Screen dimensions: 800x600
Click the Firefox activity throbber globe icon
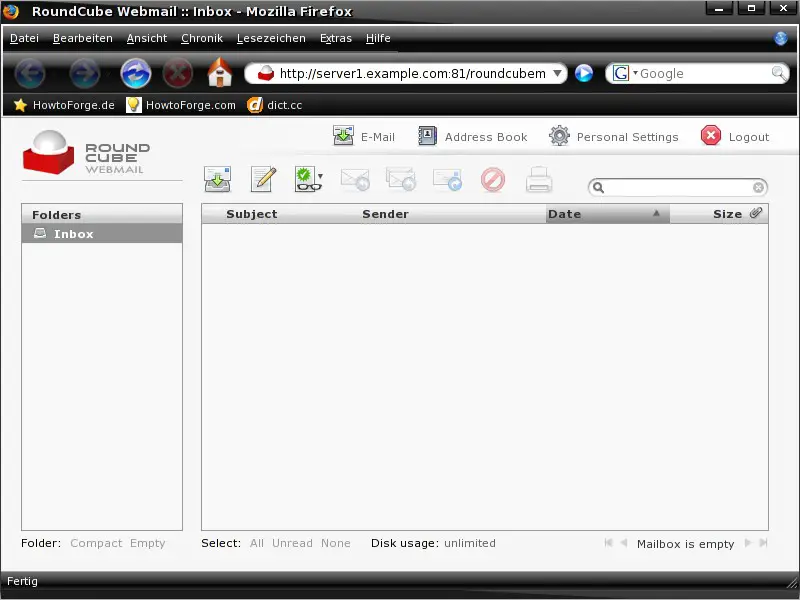click(781, 38)
